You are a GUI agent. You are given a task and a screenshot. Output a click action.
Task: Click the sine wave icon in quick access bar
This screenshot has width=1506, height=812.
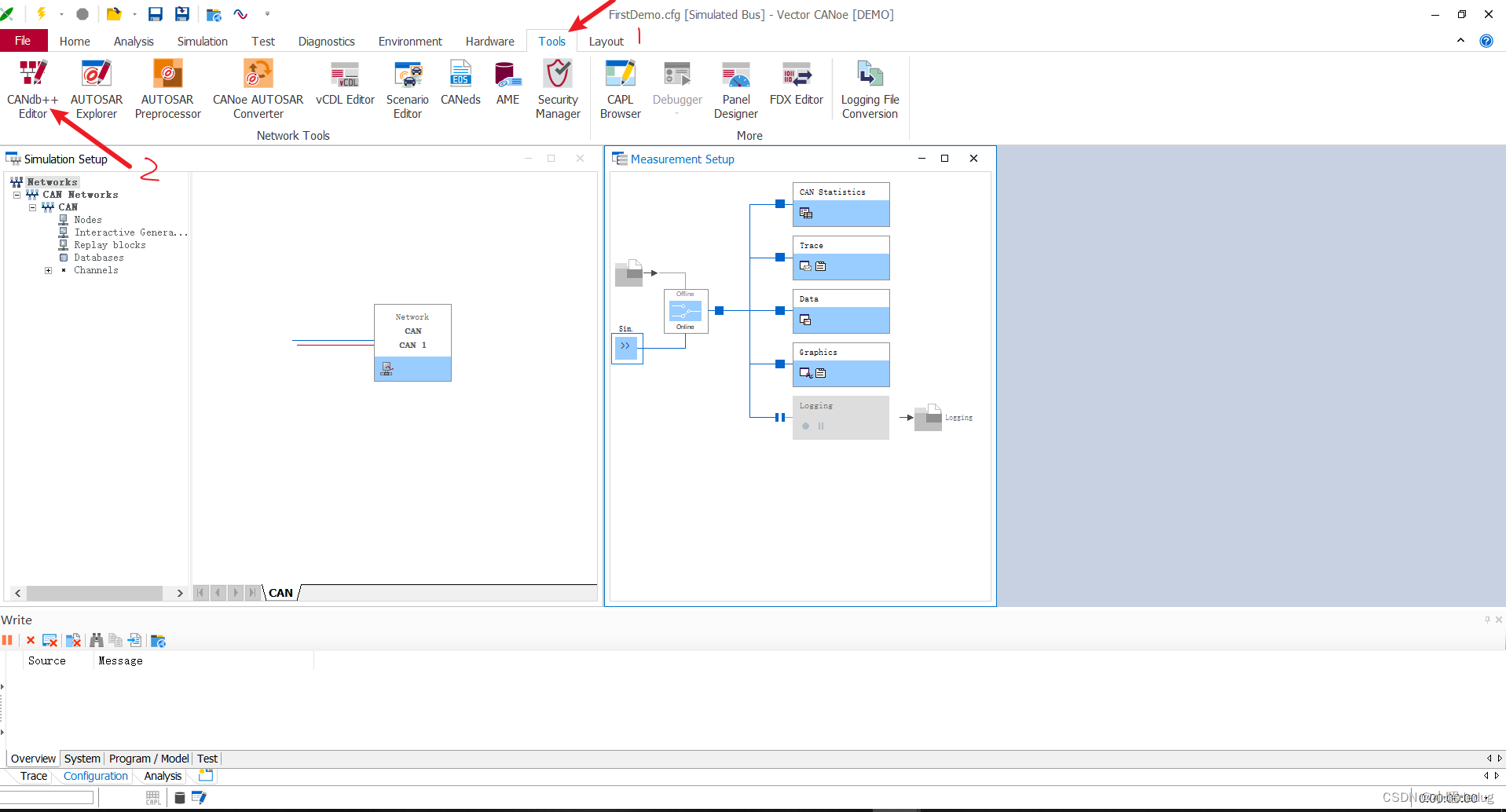240,14
